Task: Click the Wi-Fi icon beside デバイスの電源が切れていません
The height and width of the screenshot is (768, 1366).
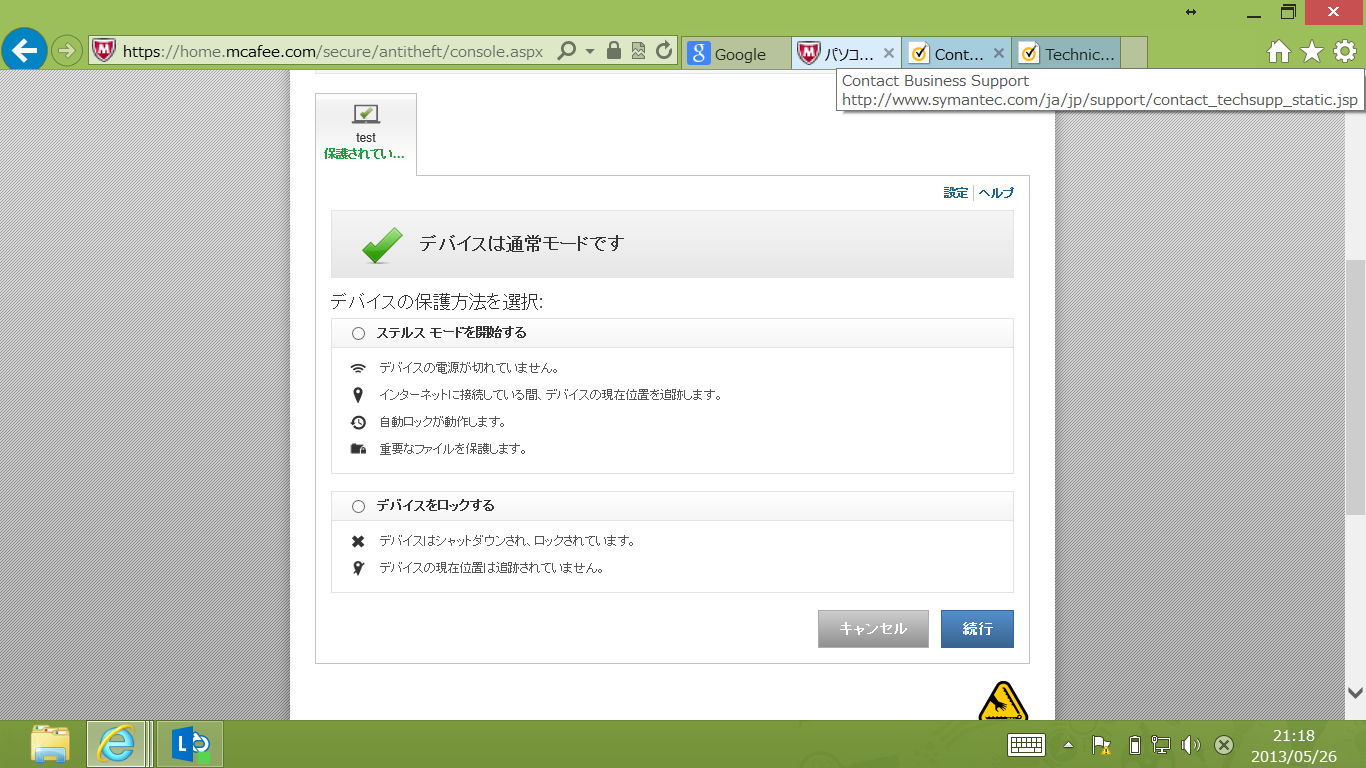Action: pos(359,368)
